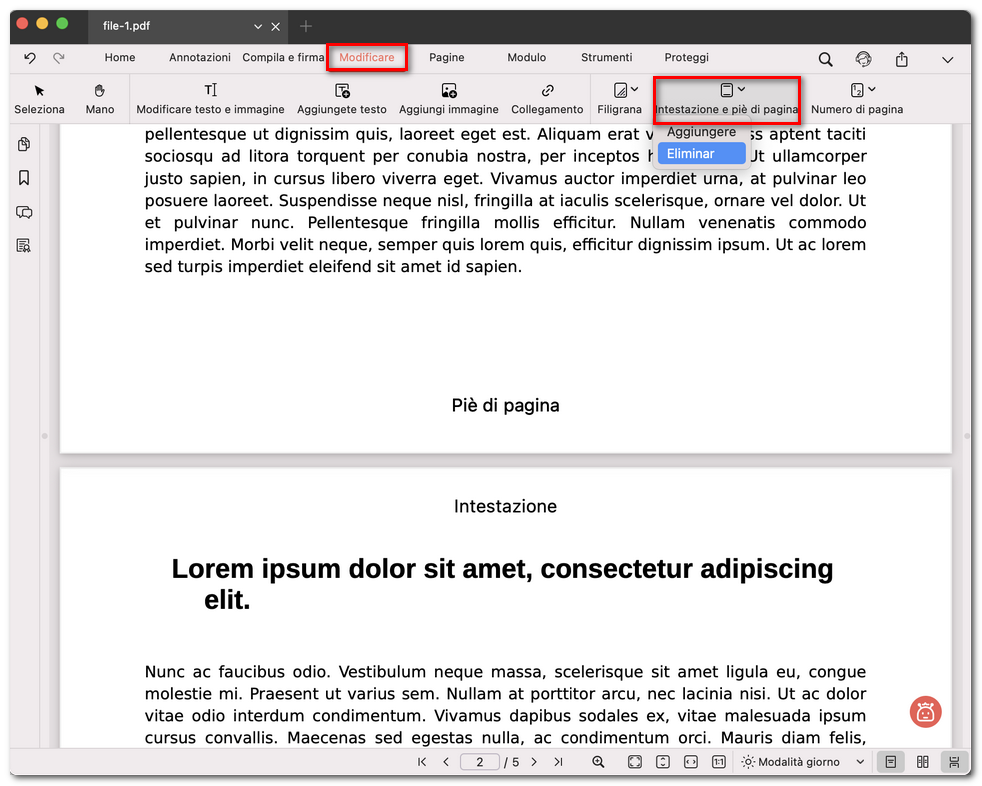
Task: Open the comments panel in the sidebar
Action: click(23, 212)
